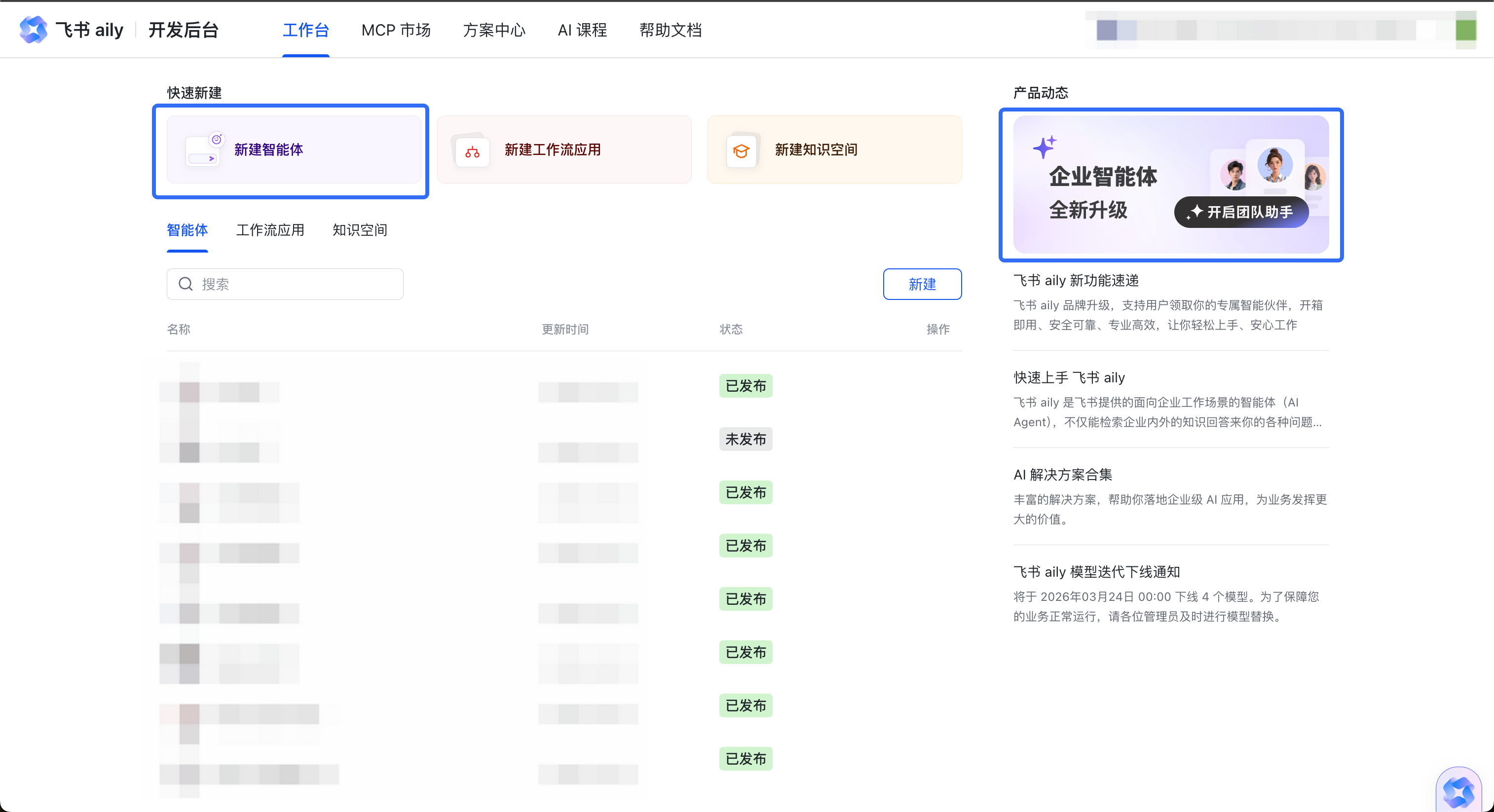Open 飞书 aily 模型迭代下线通知 notice
This screenshot has width=1494, height=812.
[1096, 572]
